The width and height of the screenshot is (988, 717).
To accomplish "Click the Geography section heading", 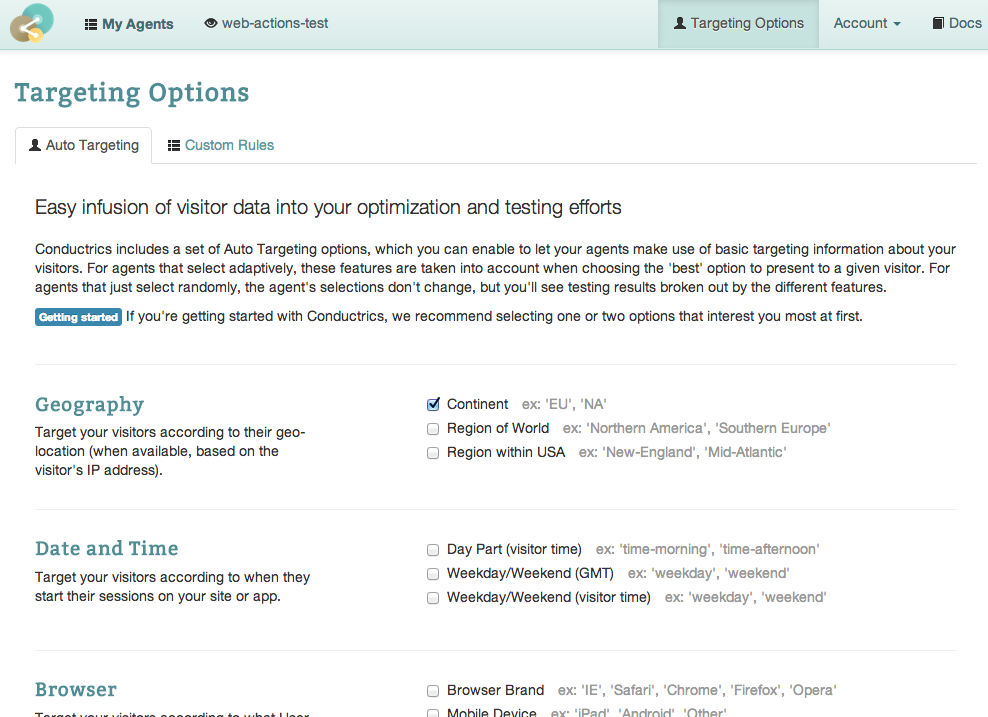I will point(89,404).
